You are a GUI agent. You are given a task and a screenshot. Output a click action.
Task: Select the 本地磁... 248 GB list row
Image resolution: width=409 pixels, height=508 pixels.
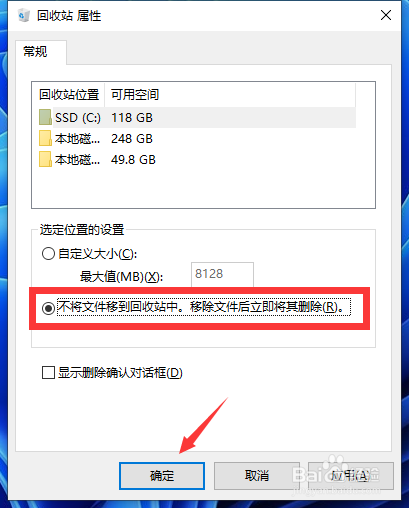197,138
